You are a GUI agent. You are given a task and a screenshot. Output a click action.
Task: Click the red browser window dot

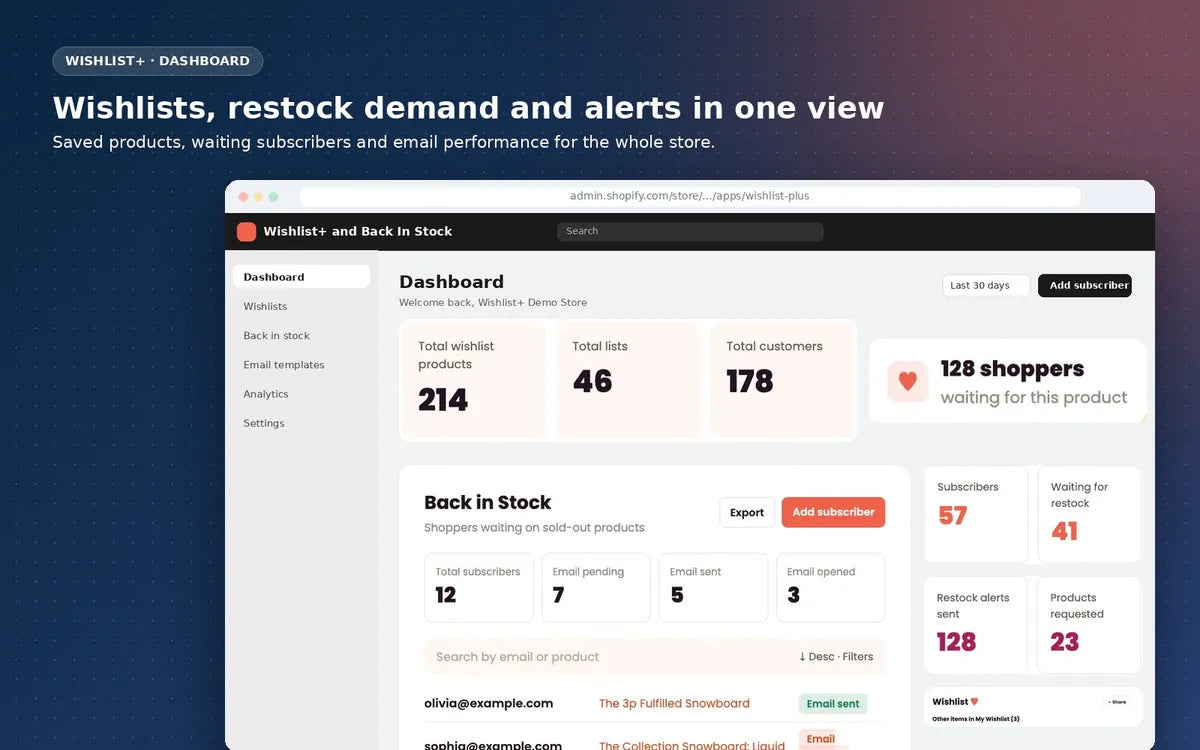pos(243,197)
